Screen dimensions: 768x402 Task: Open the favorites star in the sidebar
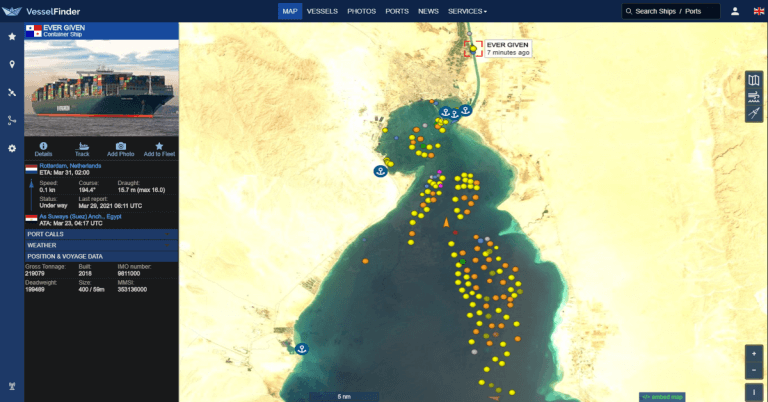[12, 36]
